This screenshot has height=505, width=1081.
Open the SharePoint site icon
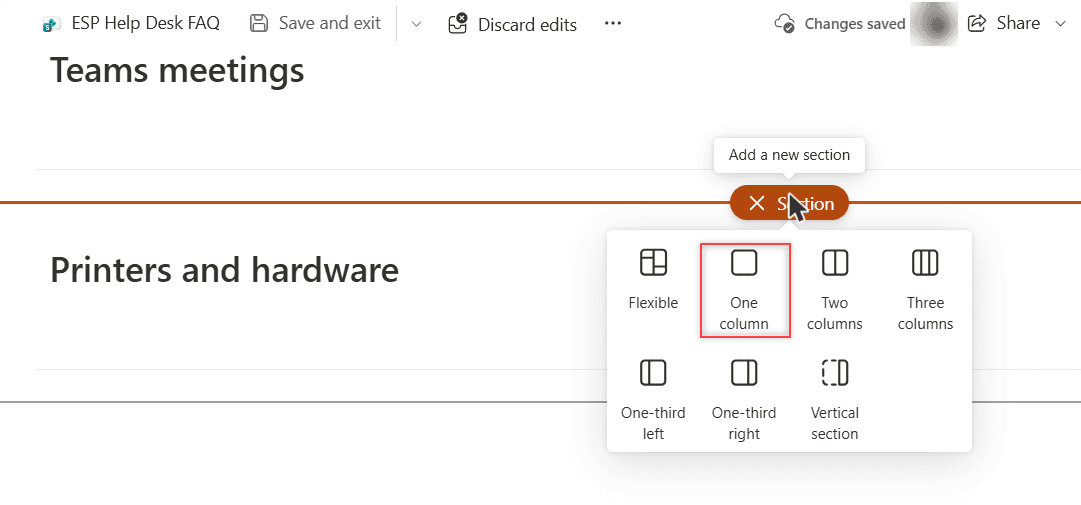tap(50, 25)
